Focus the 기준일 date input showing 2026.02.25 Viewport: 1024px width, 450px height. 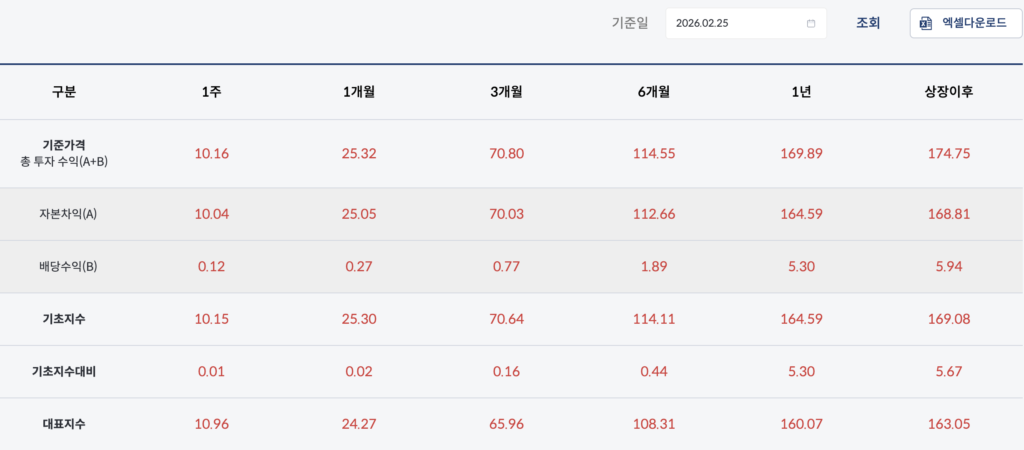tap(735, 23)
